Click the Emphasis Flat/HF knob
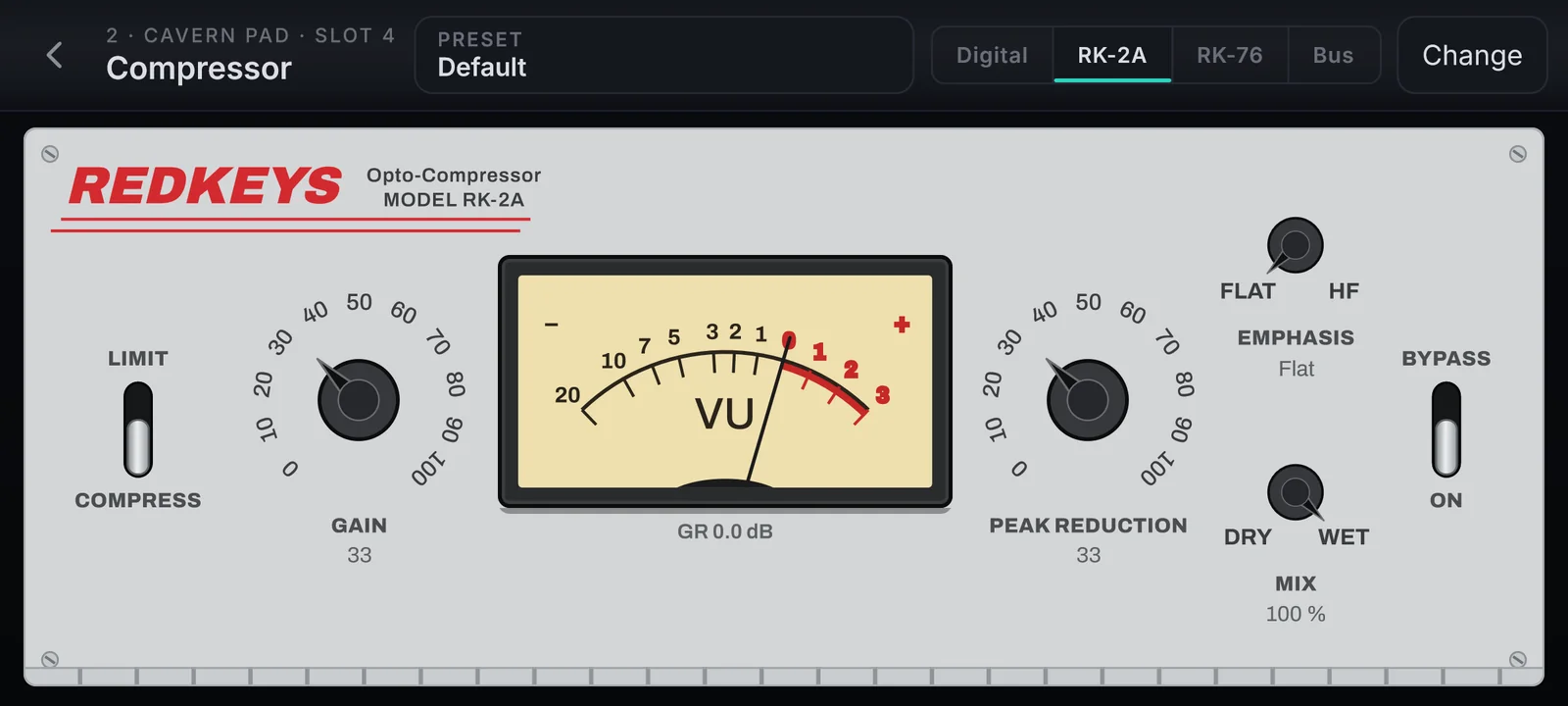Viewport: 1568px width, 706px height. (x=1296, y=245)
